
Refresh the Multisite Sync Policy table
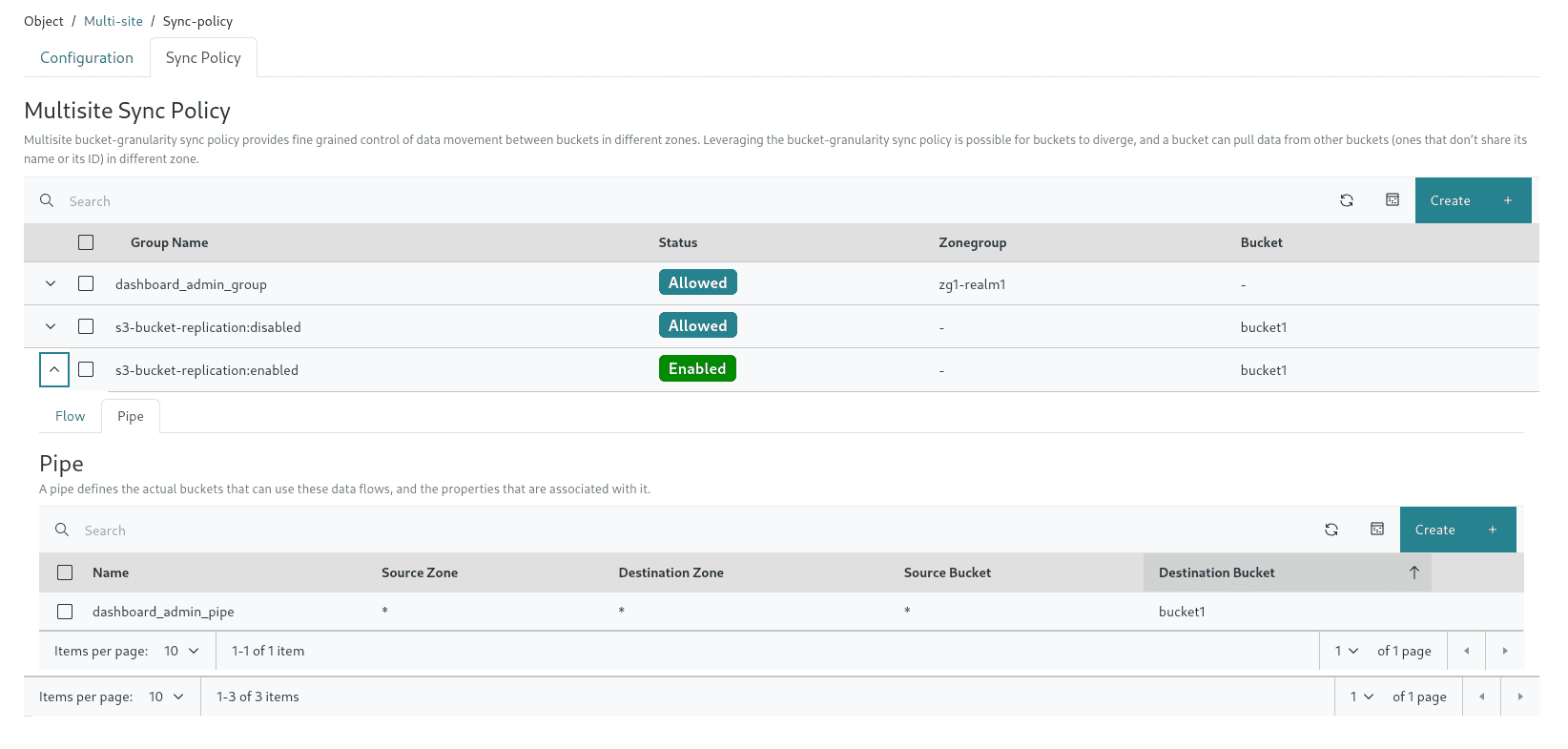1346,200
